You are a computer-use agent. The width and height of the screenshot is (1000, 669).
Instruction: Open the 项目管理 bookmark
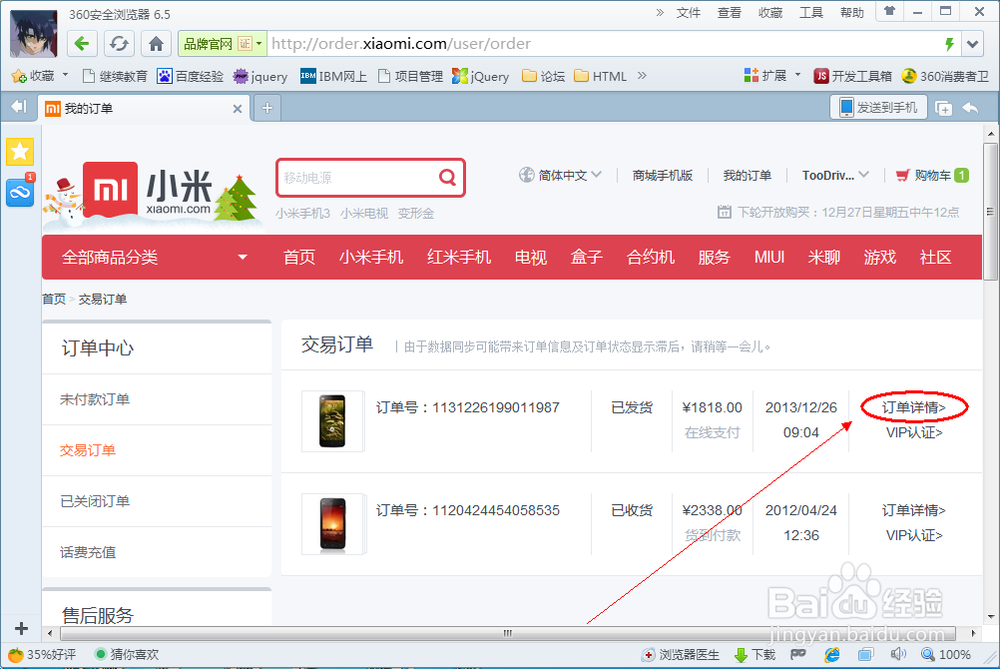[411, 77]
